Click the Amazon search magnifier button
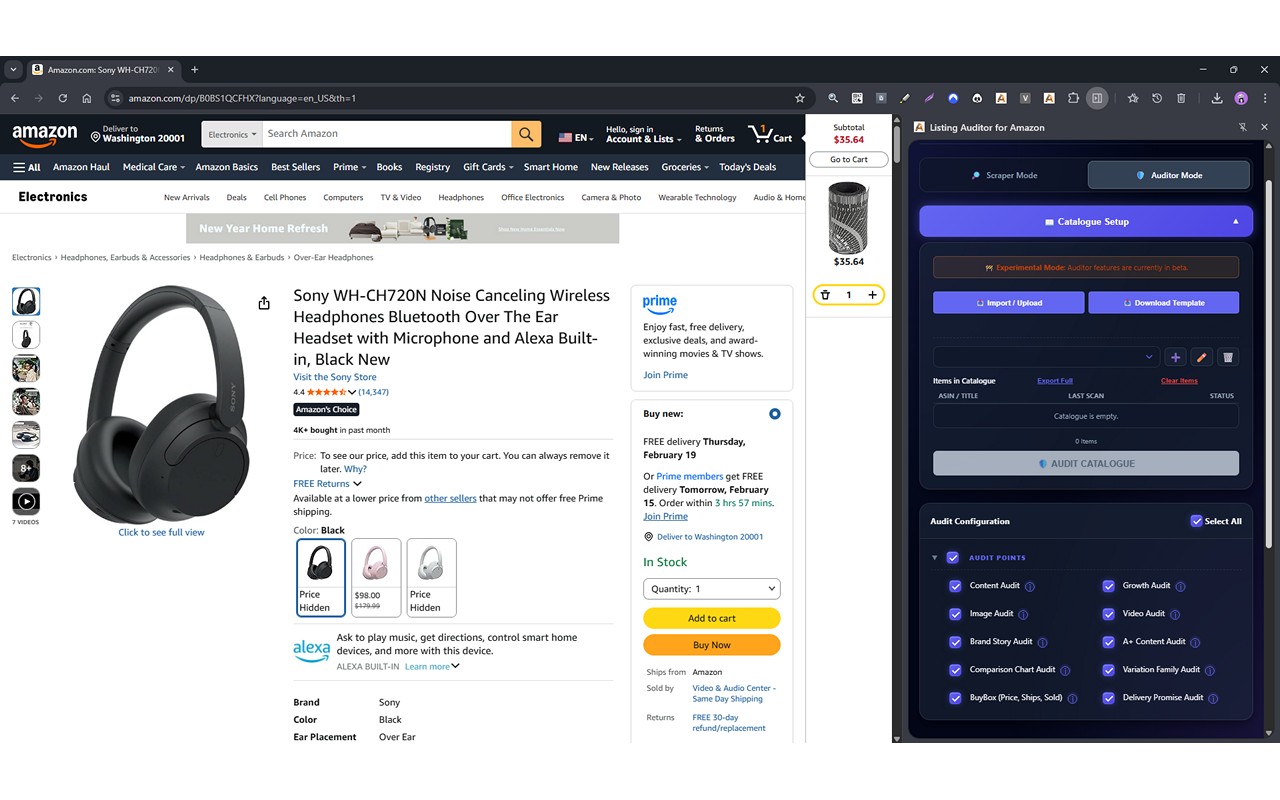 [526, 134]
